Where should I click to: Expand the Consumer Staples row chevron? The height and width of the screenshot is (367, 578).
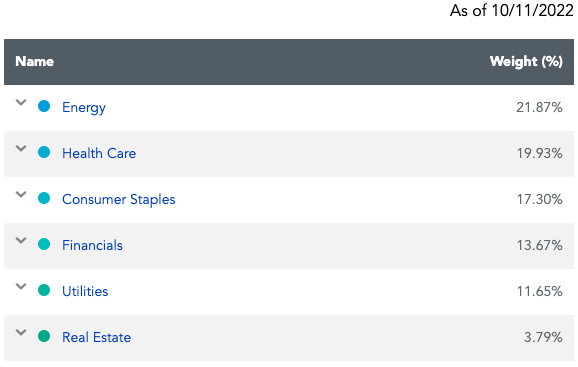pos(21,195)
